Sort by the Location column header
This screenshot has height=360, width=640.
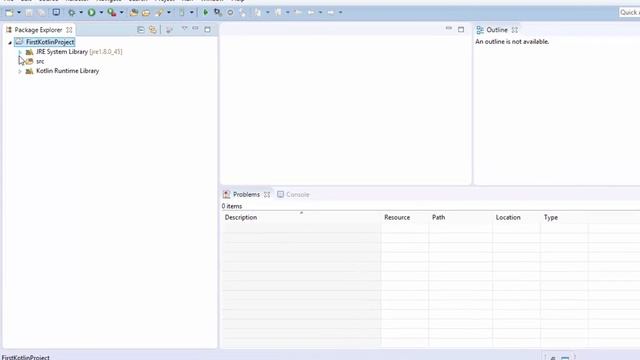click(517, 218)
